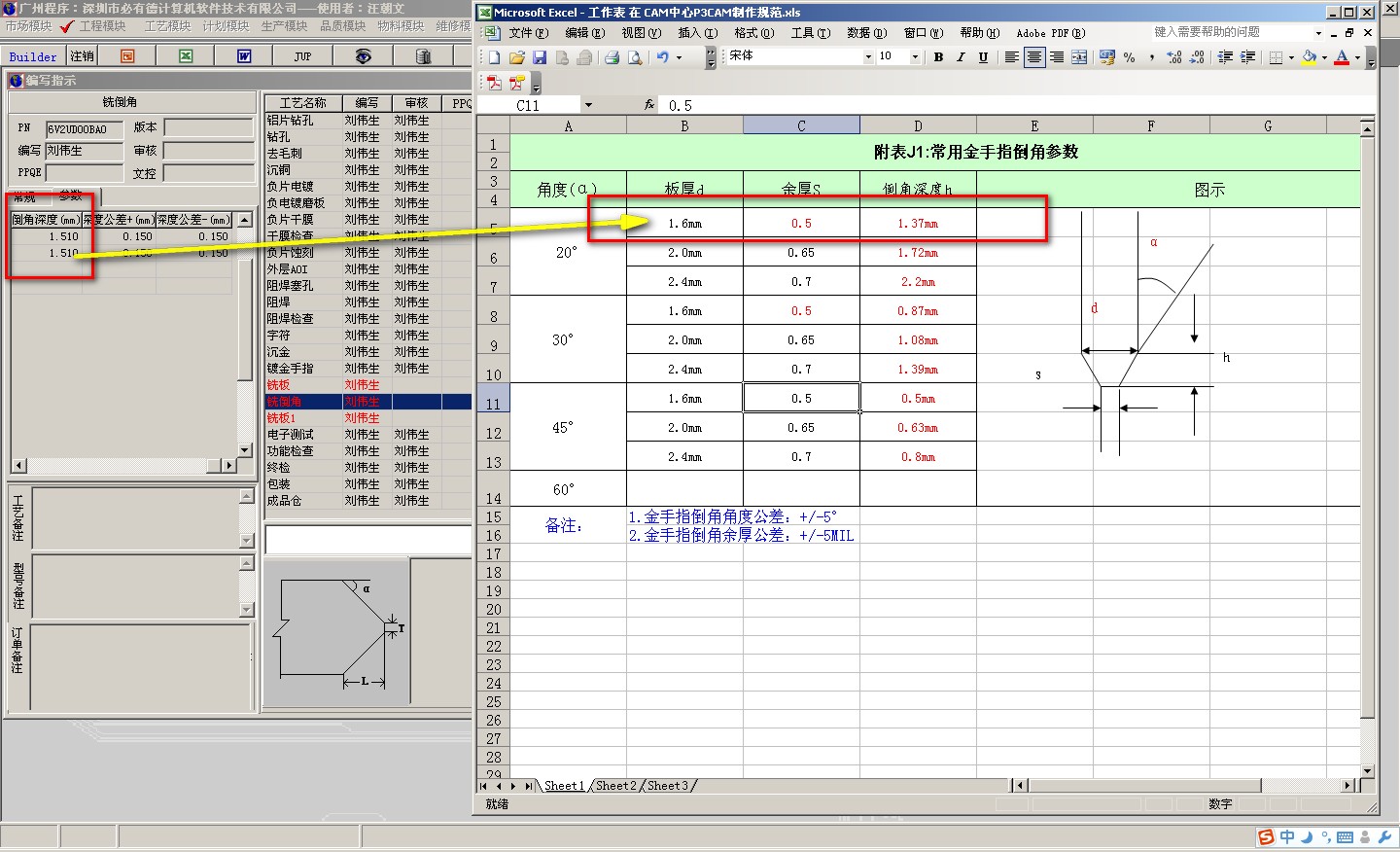Switch to Sheet2 tab
Viewport: 1400px width, 852px height.
click(x=615, y=786)
